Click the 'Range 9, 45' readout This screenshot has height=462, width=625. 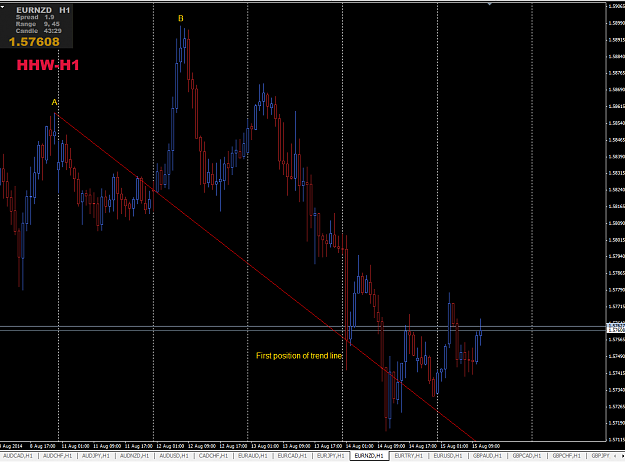[x=37, y=24]
